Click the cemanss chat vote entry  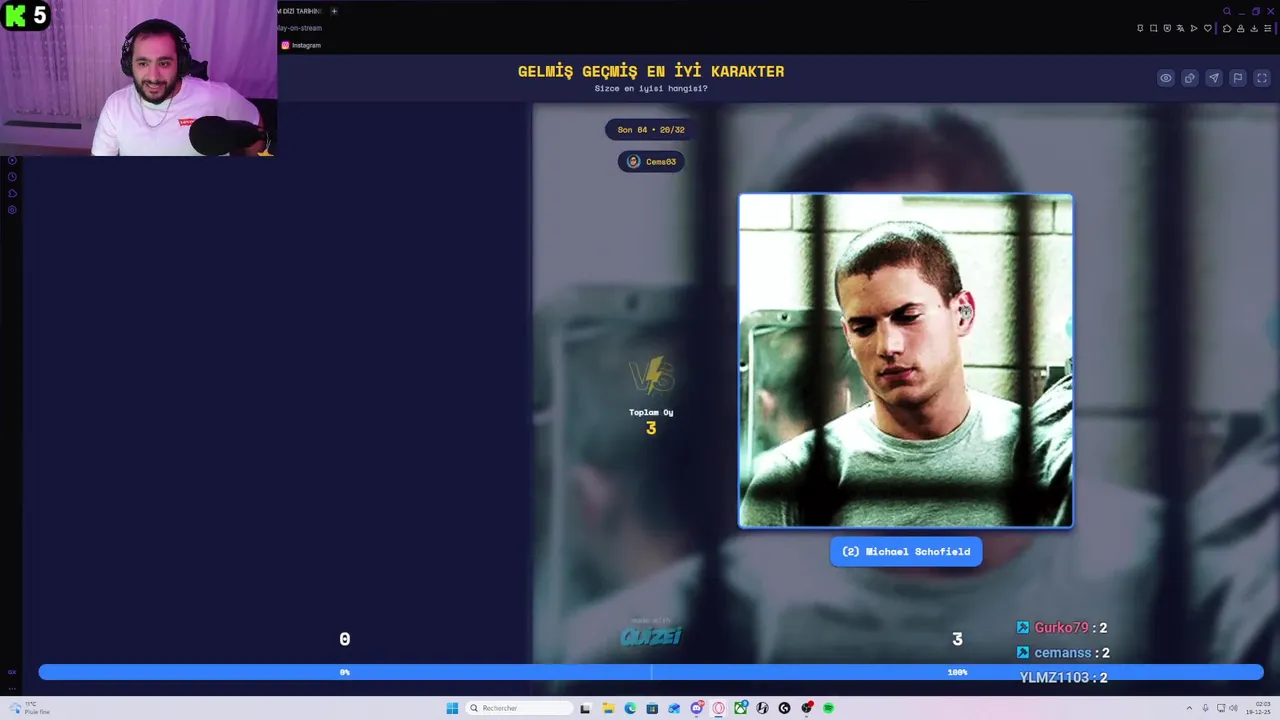(x=1063, y=653)
